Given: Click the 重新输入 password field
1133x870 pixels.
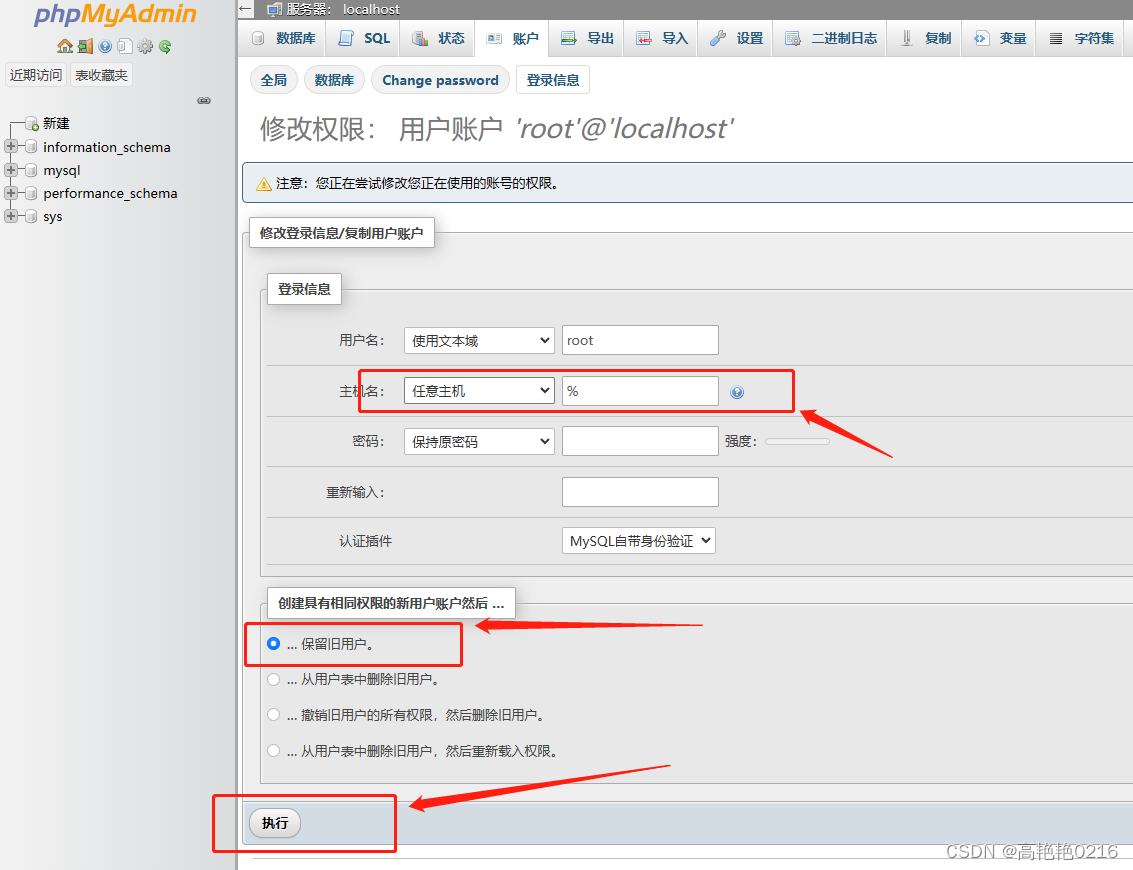Looking at the screenshot, I should tap(640, 491).
